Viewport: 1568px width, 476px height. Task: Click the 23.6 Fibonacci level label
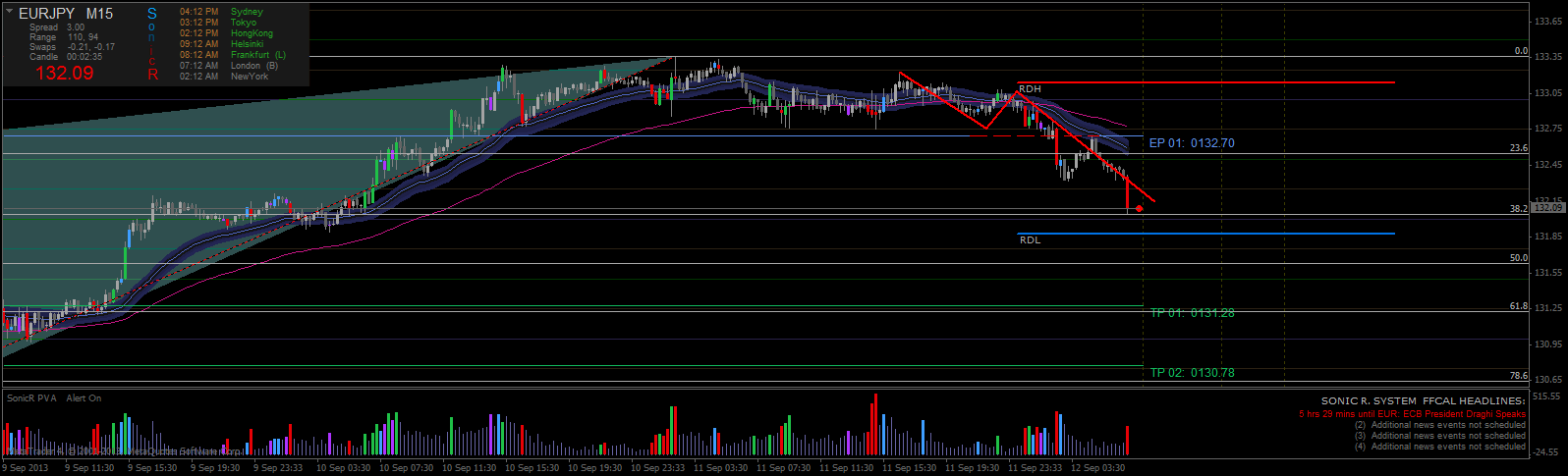pos(1519,148)
